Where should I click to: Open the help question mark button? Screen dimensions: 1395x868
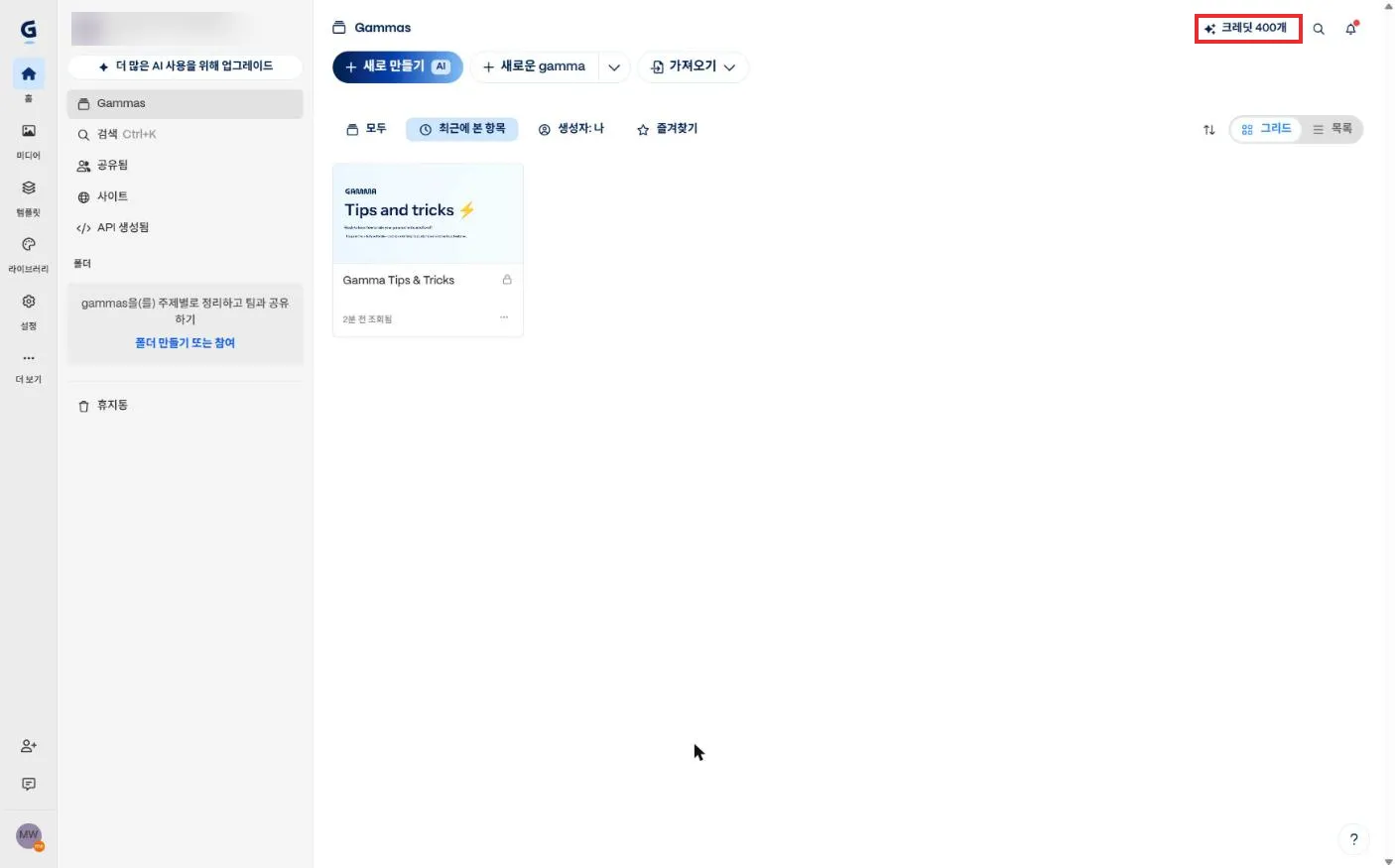pos(1353,839)
